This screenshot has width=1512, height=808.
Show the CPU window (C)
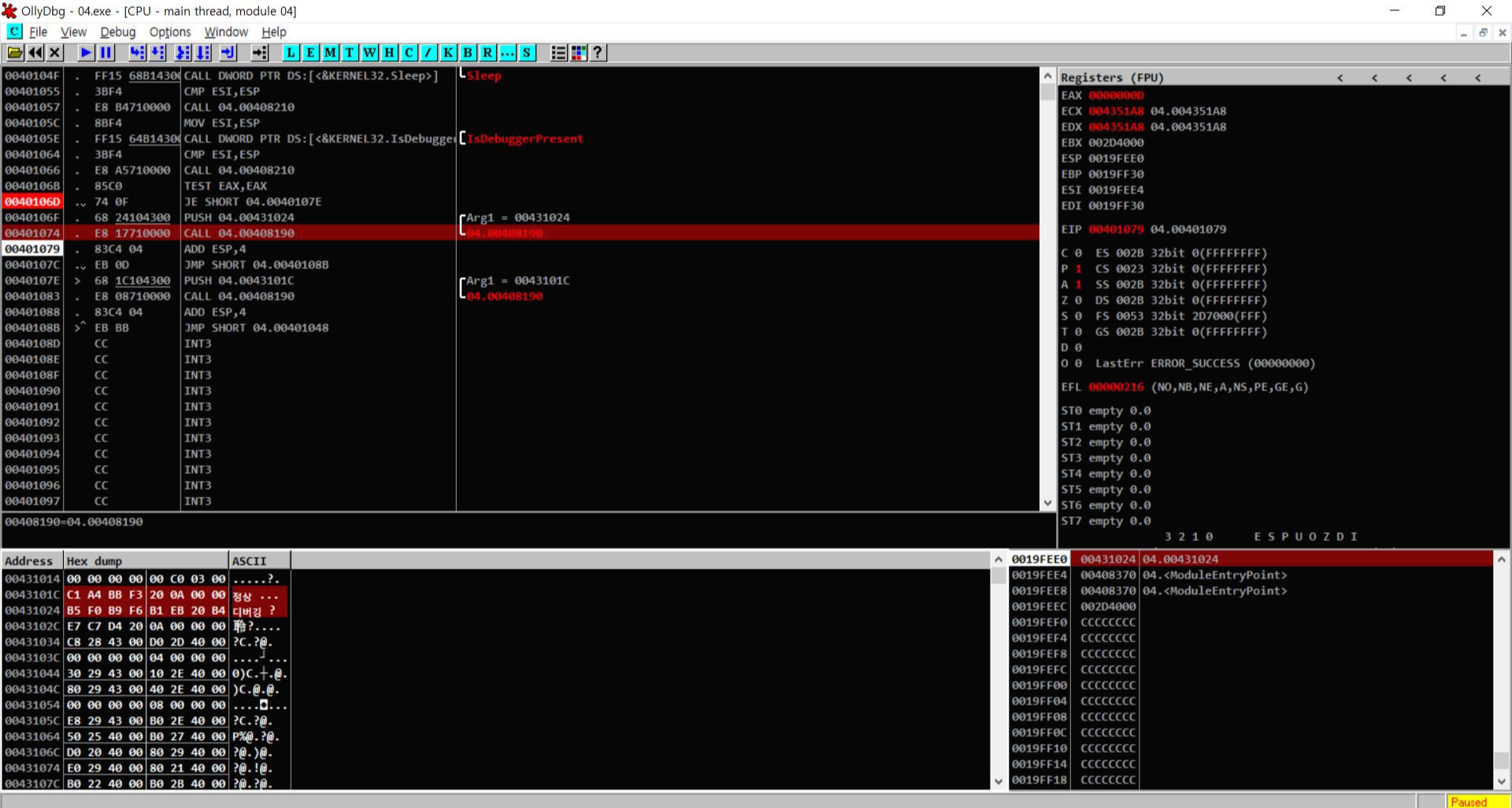(409, 53)
